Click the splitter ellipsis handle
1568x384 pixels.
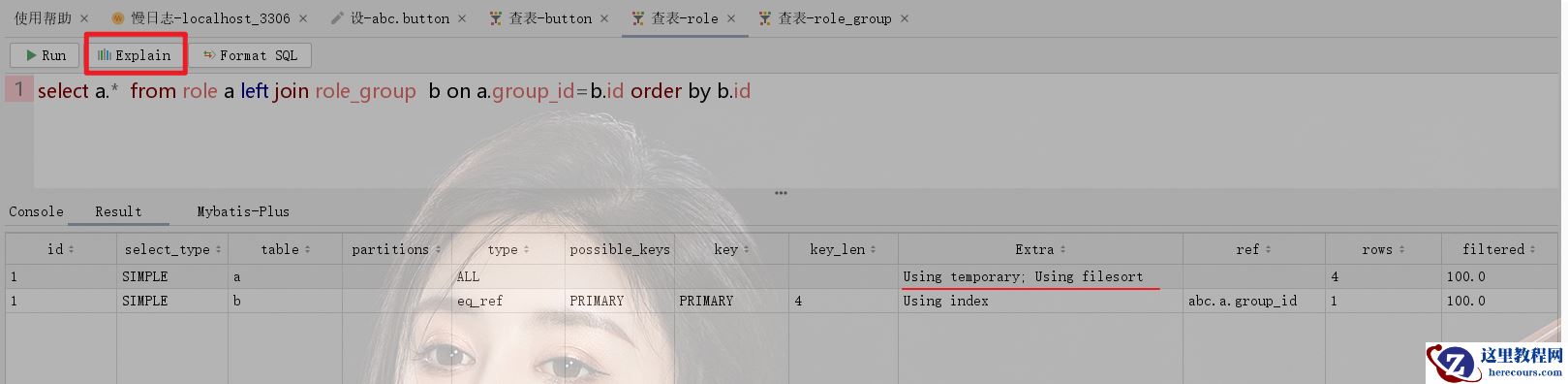click(781, 193)
